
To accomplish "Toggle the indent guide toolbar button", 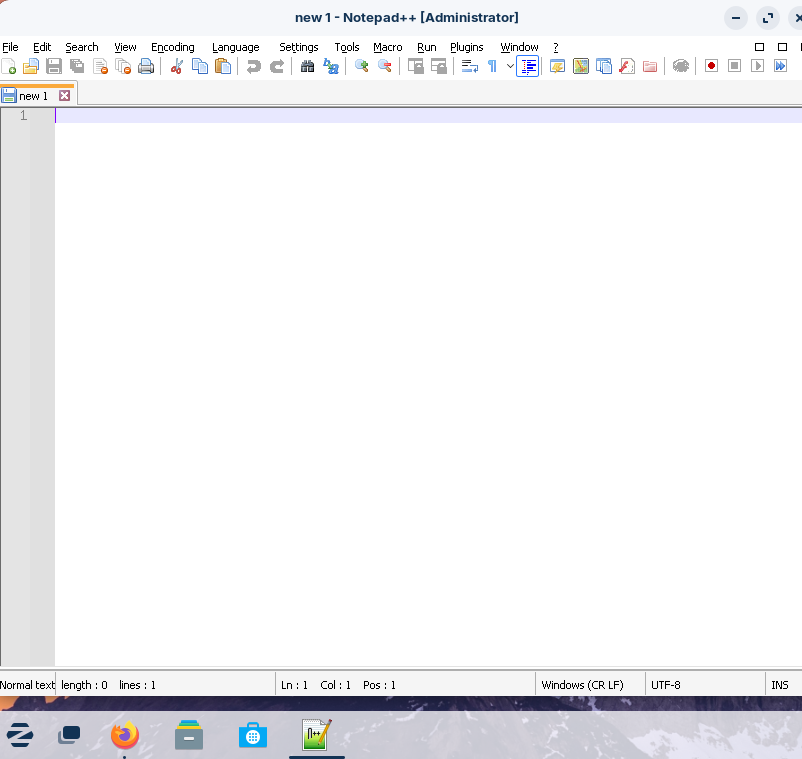I will coord(528,66).
